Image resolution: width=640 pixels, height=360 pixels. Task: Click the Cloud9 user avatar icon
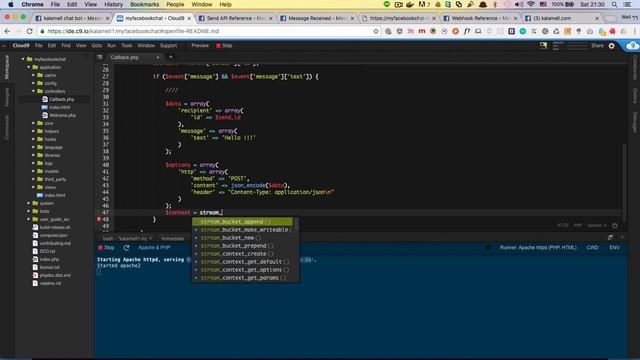coord(543,46)
